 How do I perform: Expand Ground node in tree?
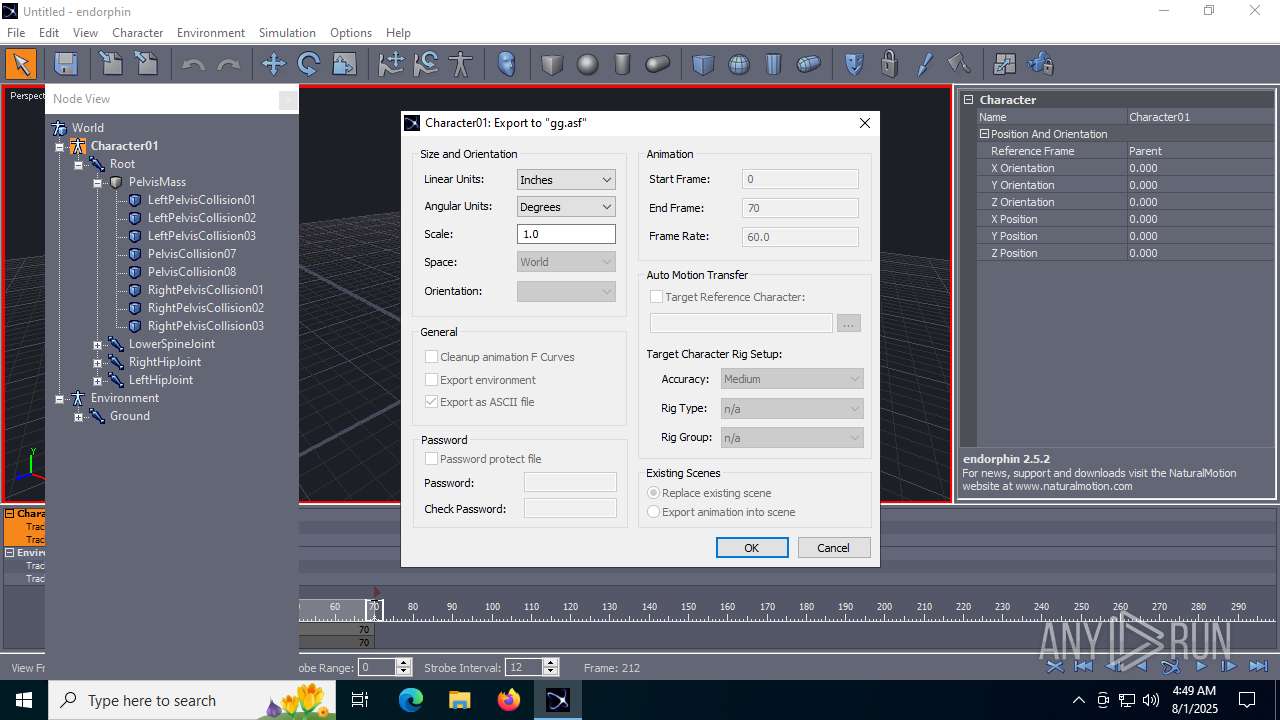78,417
